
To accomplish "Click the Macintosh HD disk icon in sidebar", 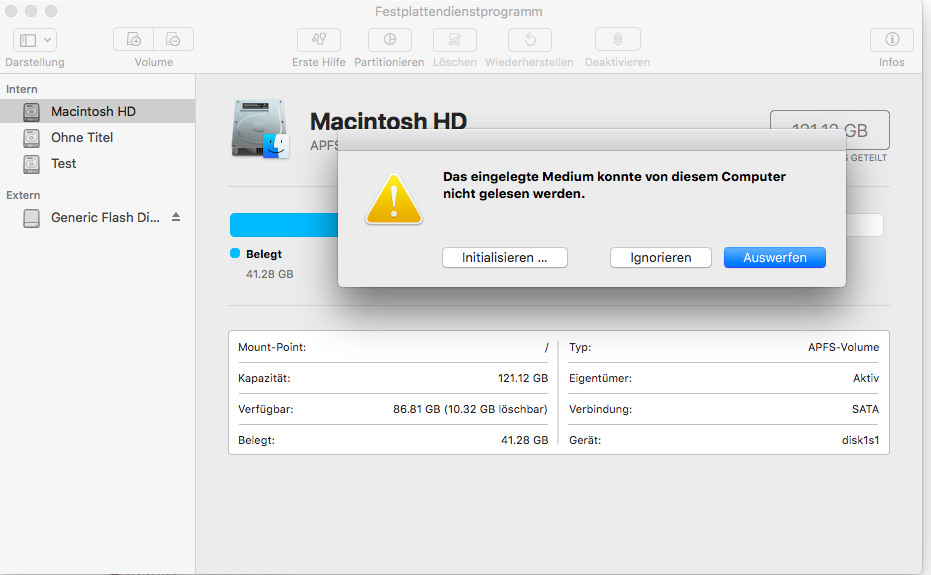I will click(x=31, y=112).
